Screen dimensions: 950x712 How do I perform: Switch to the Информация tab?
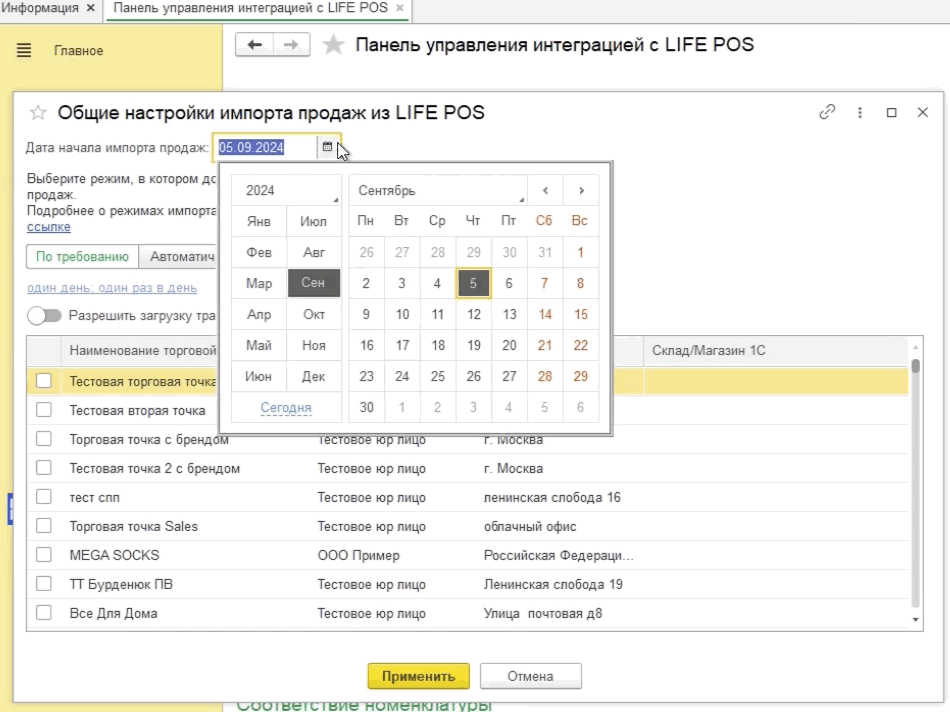pyautogui.click(x=39, y=8)
